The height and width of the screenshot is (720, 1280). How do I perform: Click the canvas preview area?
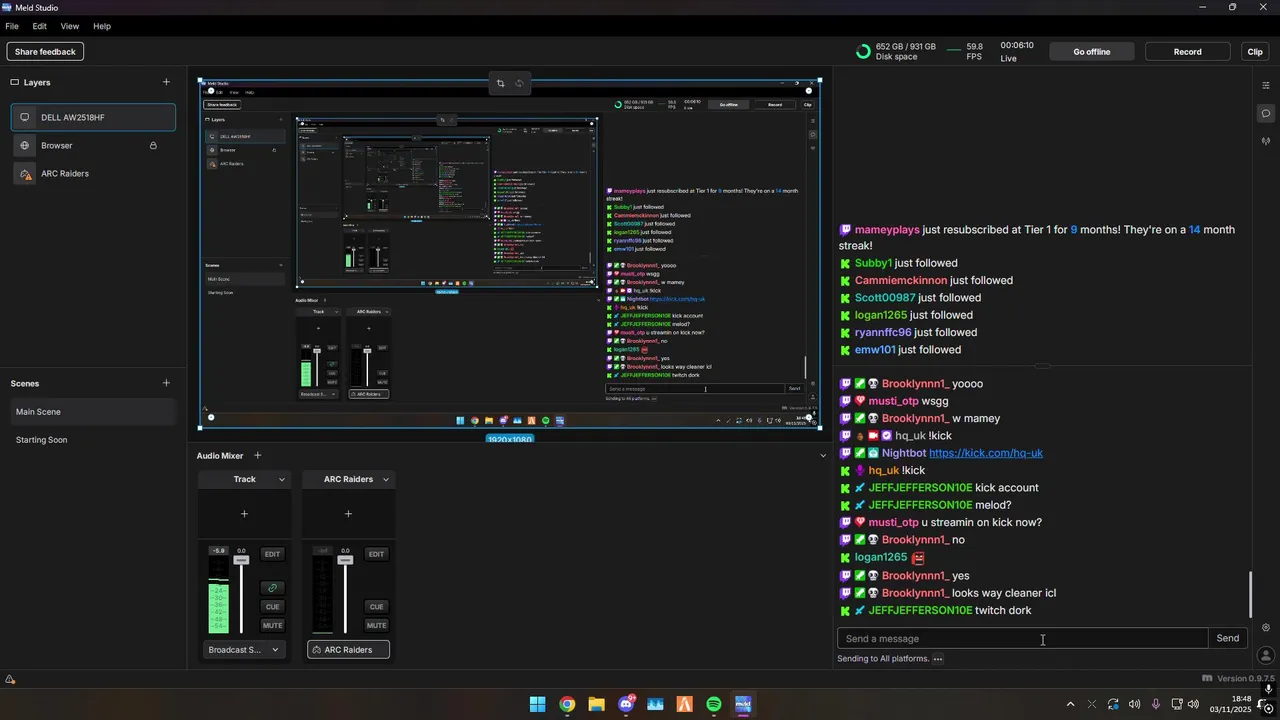[510, 254]
